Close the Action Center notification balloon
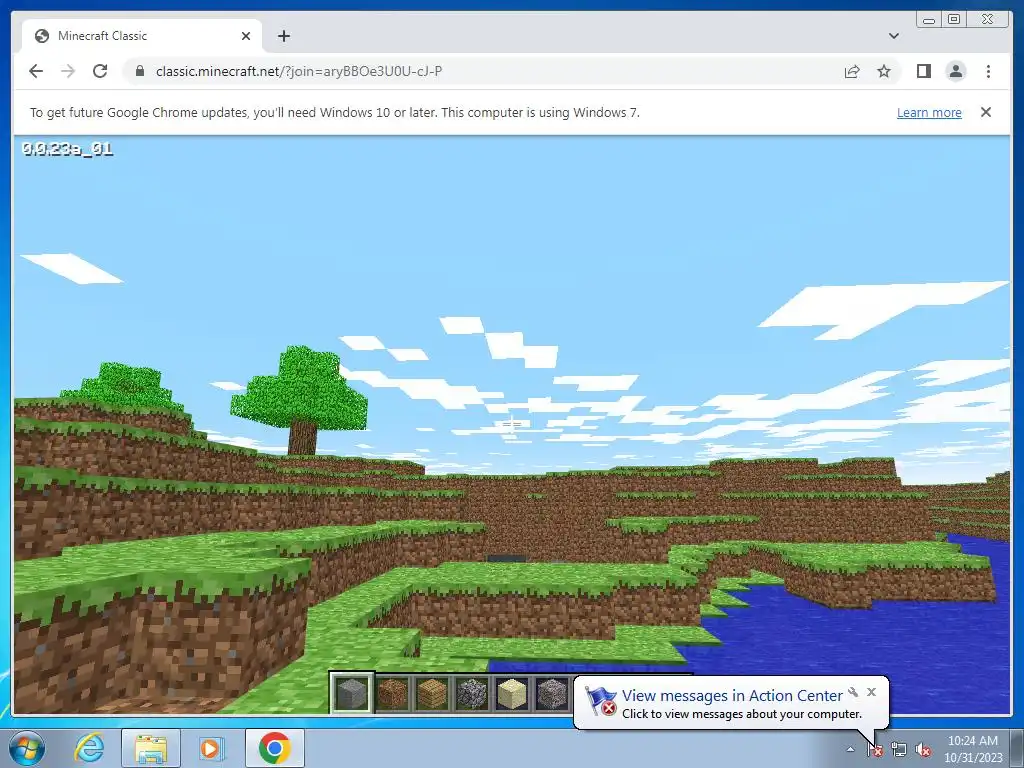Viewport: 1024px width, 768px height. (x=871, y=692)
